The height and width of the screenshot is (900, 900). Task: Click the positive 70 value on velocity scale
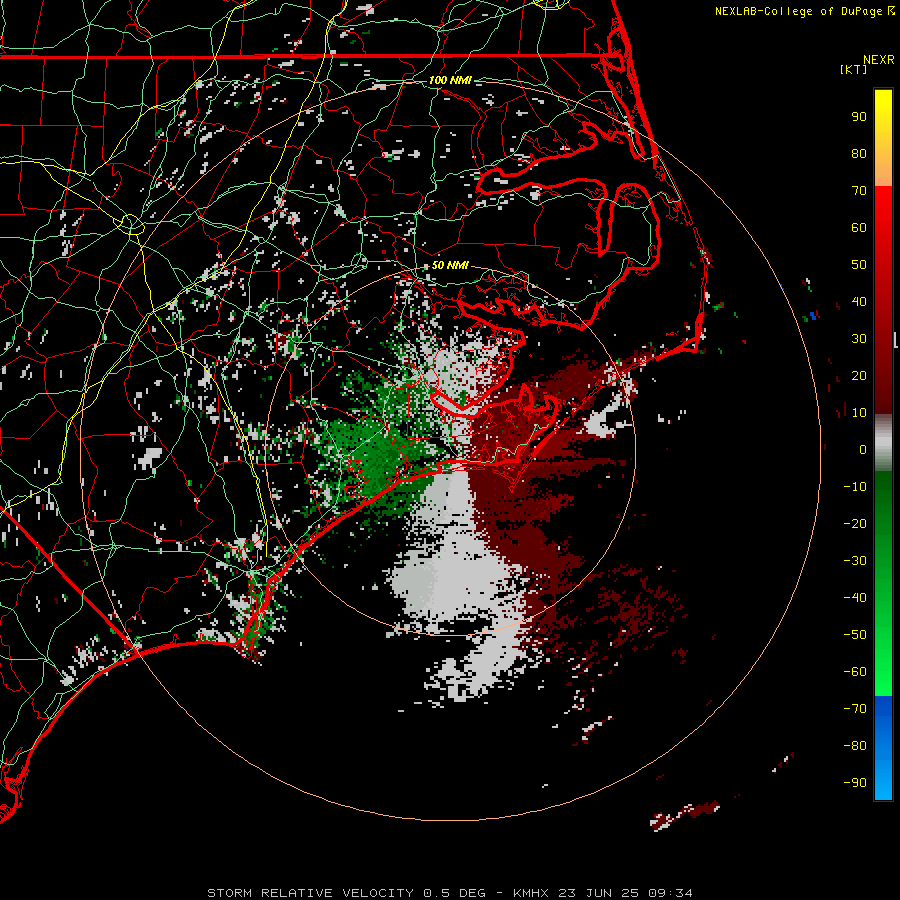click(859, 191)
